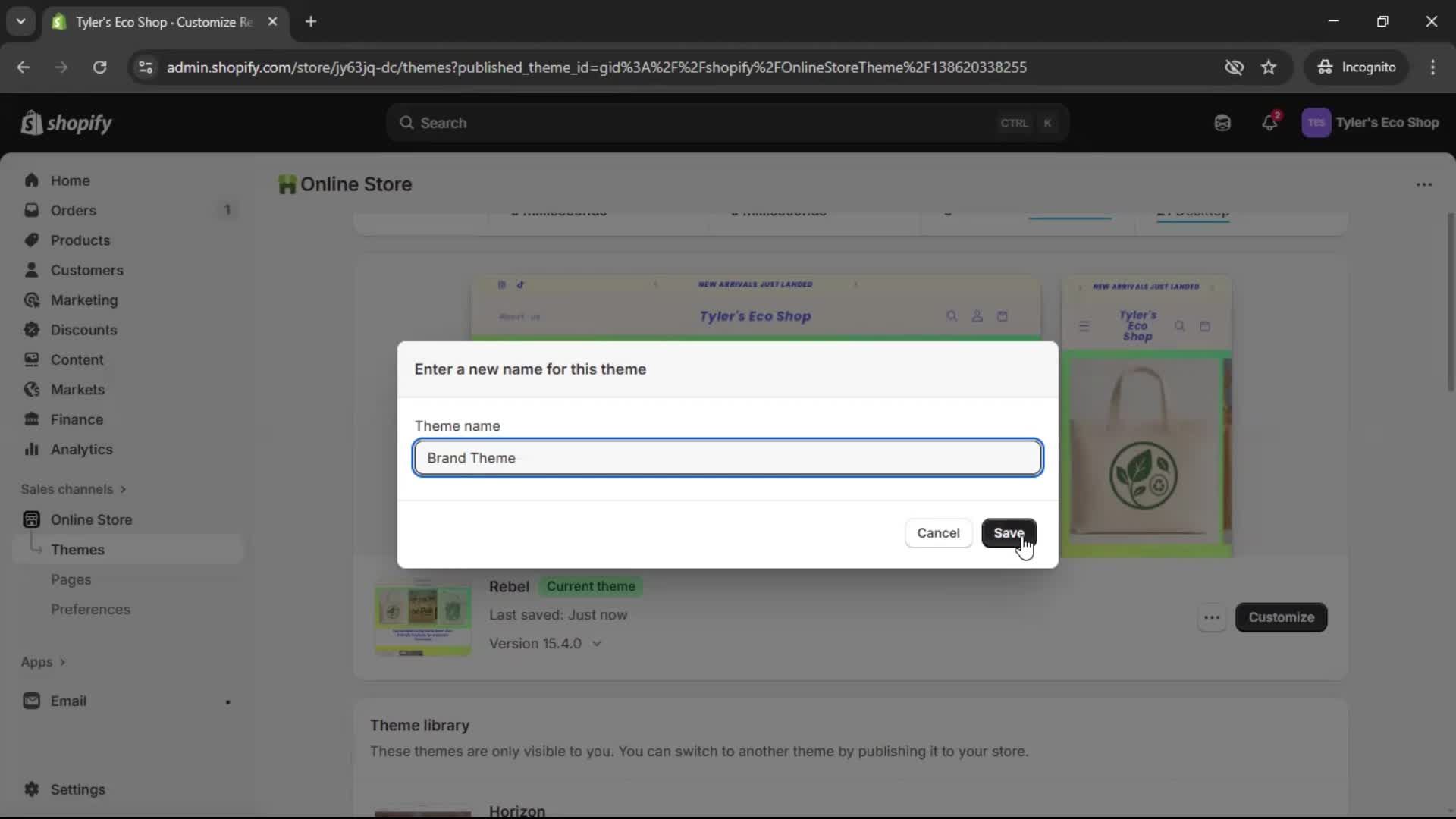1456x819 pixels.
Task: Save the new theme name
Action: (x=1009, y=533)
